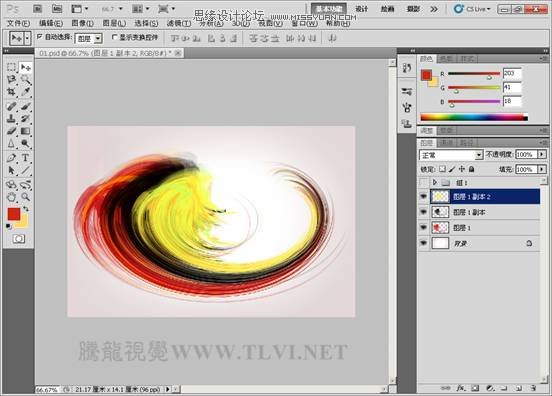Select the History Brush tool

[25, 119]
